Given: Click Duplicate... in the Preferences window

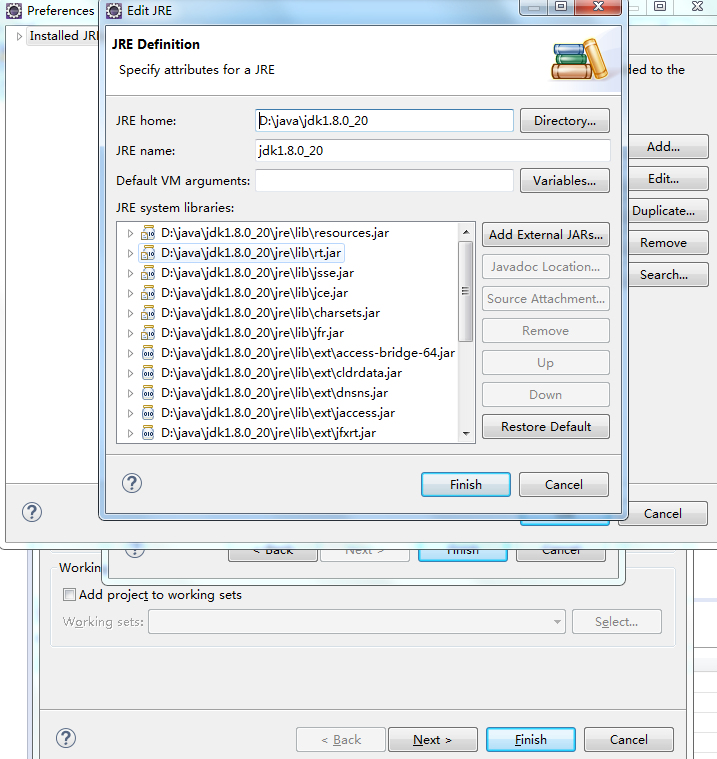Looking at the screenshot, I should coord(668,211).
